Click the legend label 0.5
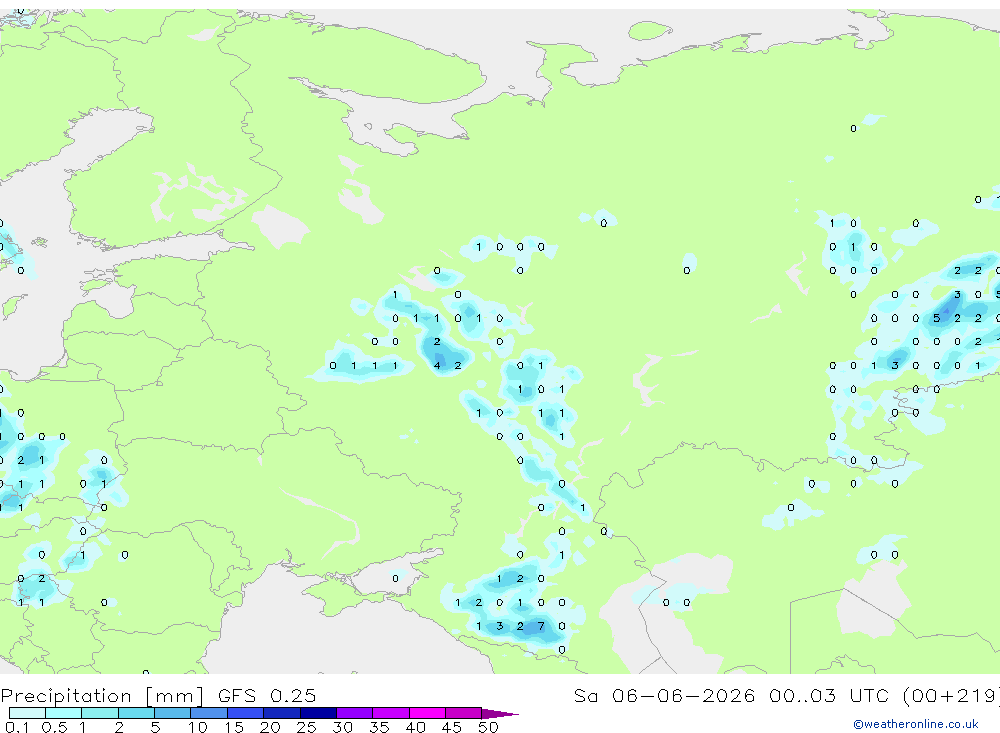Screen dimensions: 1000x733 (54, 727)
